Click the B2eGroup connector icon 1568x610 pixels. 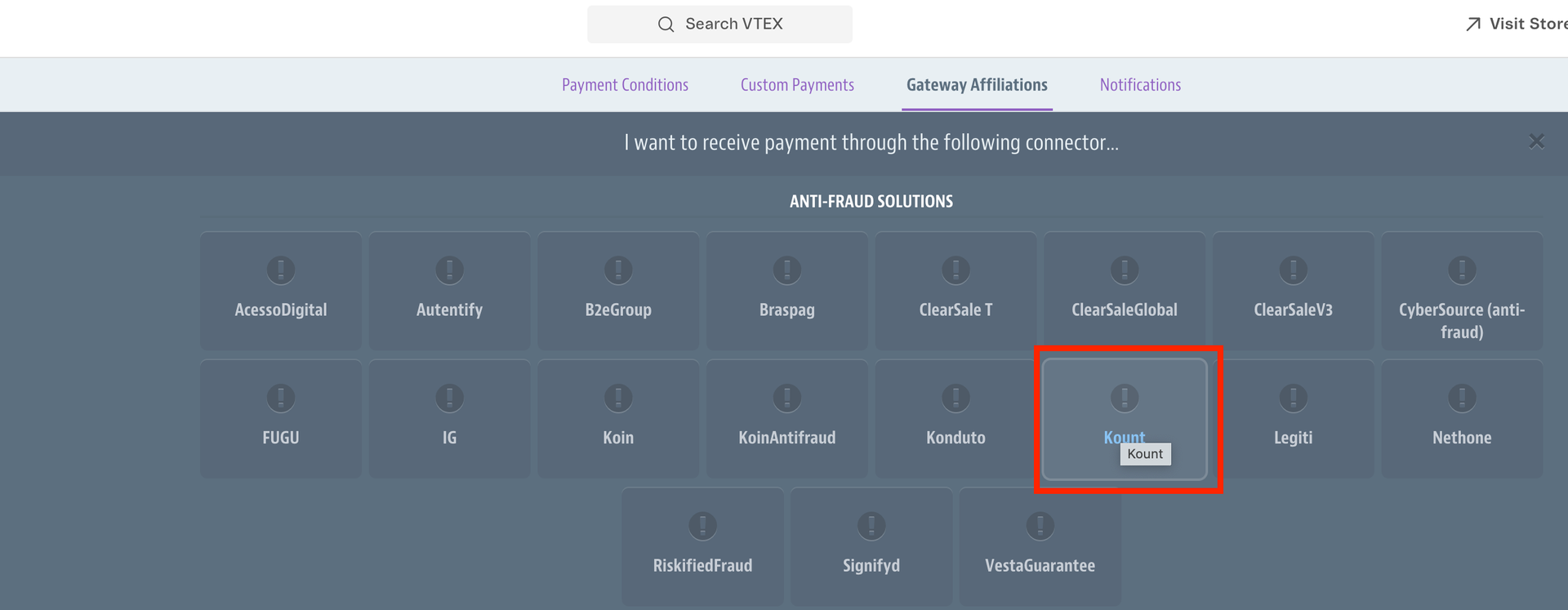[x=618, y=269]
